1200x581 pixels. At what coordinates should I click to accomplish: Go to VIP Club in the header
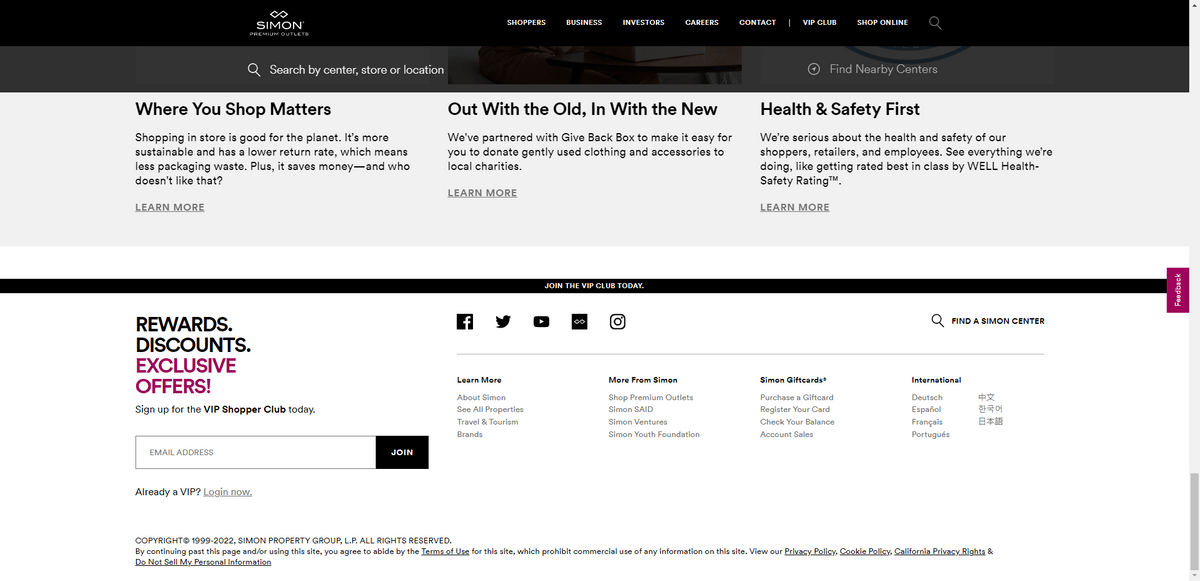(x=819, y=22)
